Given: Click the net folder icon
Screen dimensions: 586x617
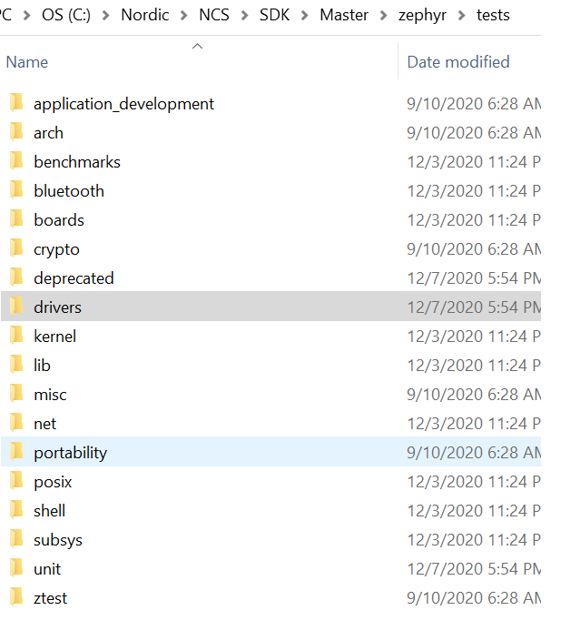Looking at the screenshot, I should 17,423.
